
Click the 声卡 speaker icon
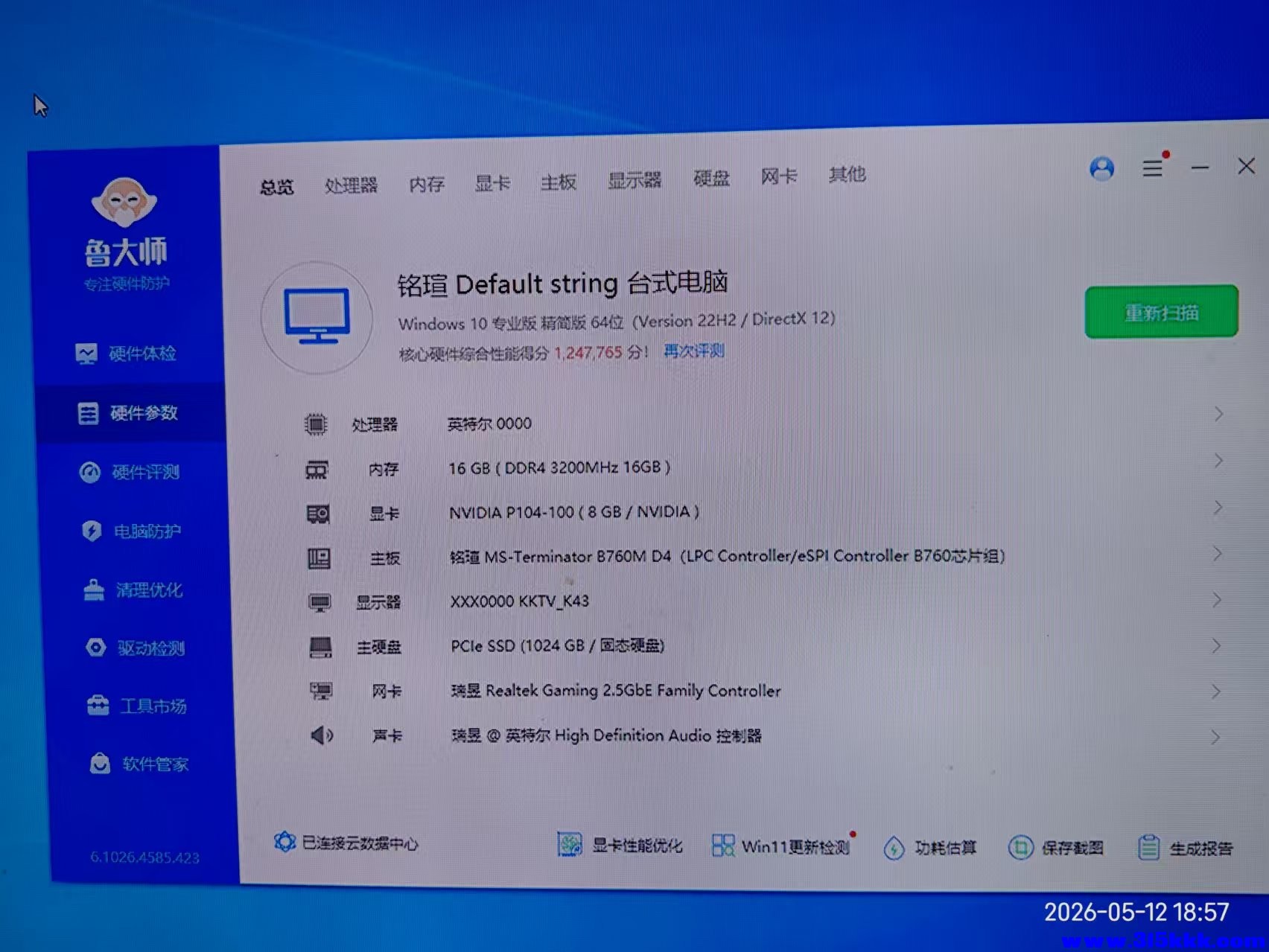click(322, 735)
